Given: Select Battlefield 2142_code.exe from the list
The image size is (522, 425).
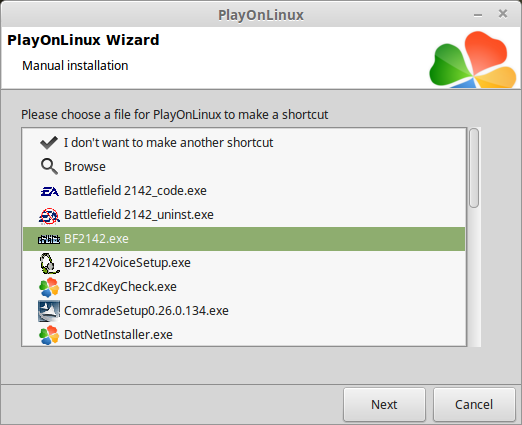Looking at the screenshot, I should click(135, 191).
